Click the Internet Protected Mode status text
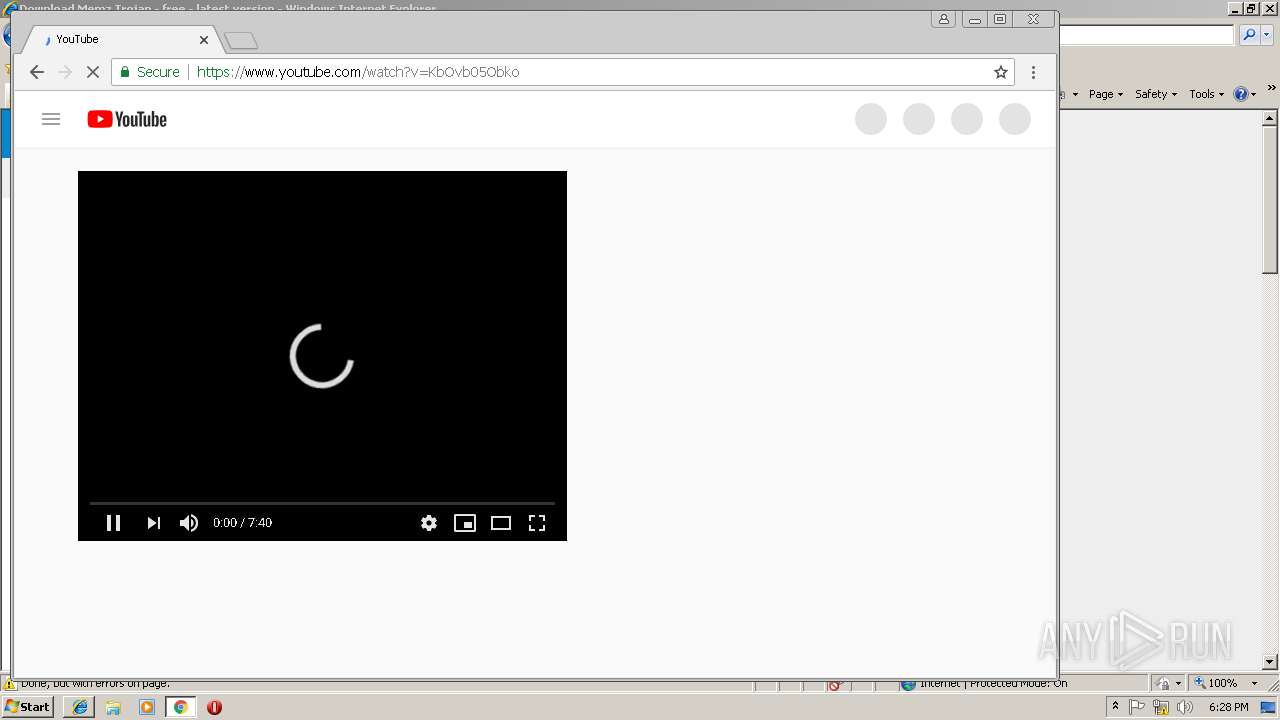 coord(993,684)
